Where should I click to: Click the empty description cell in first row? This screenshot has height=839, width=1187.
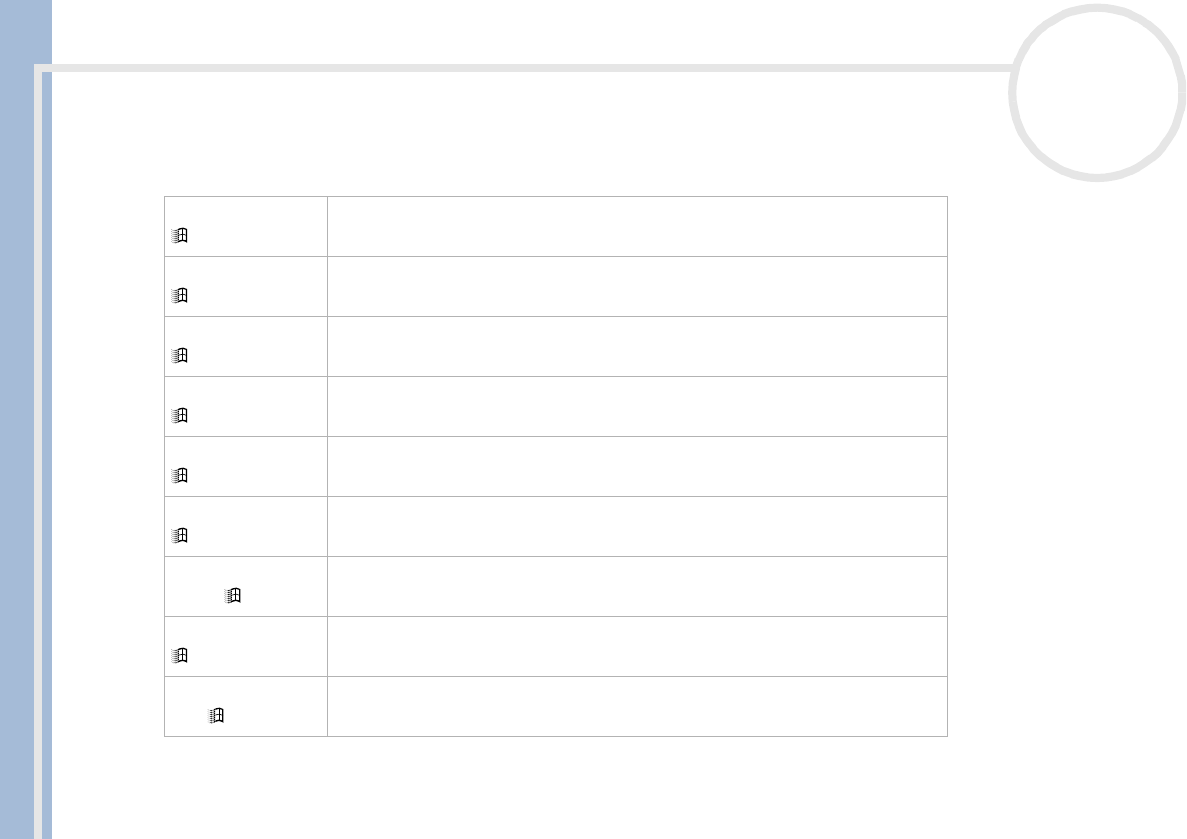coord(637,226)
